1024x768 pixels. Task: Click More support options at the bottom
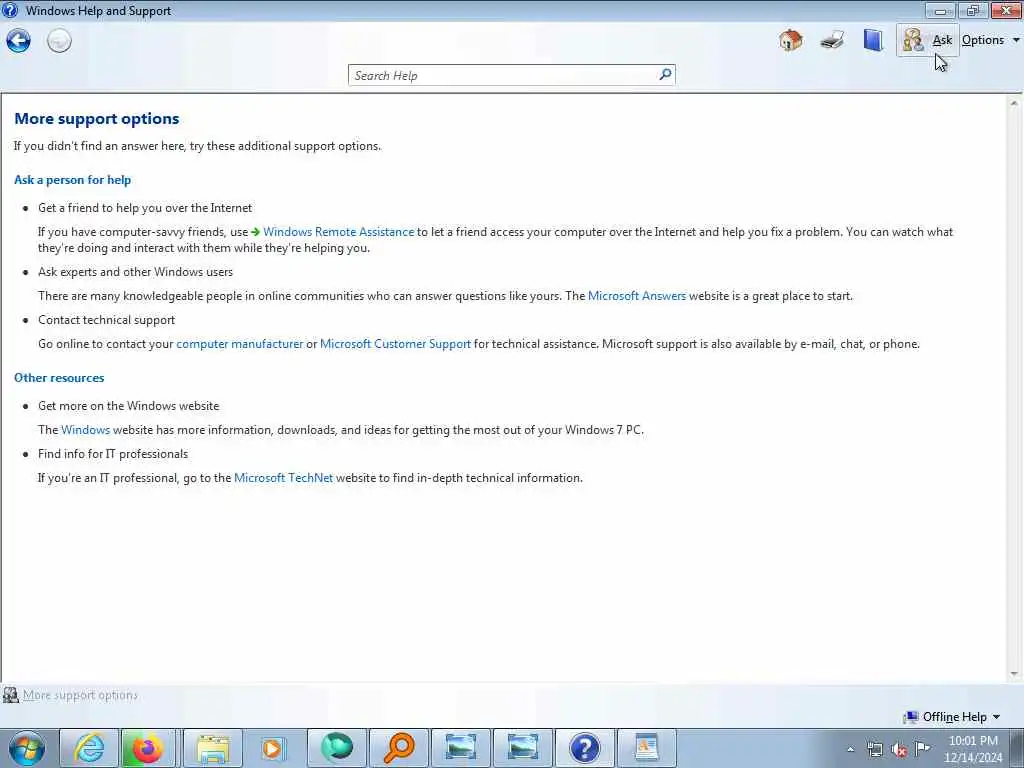click(80, 695)
